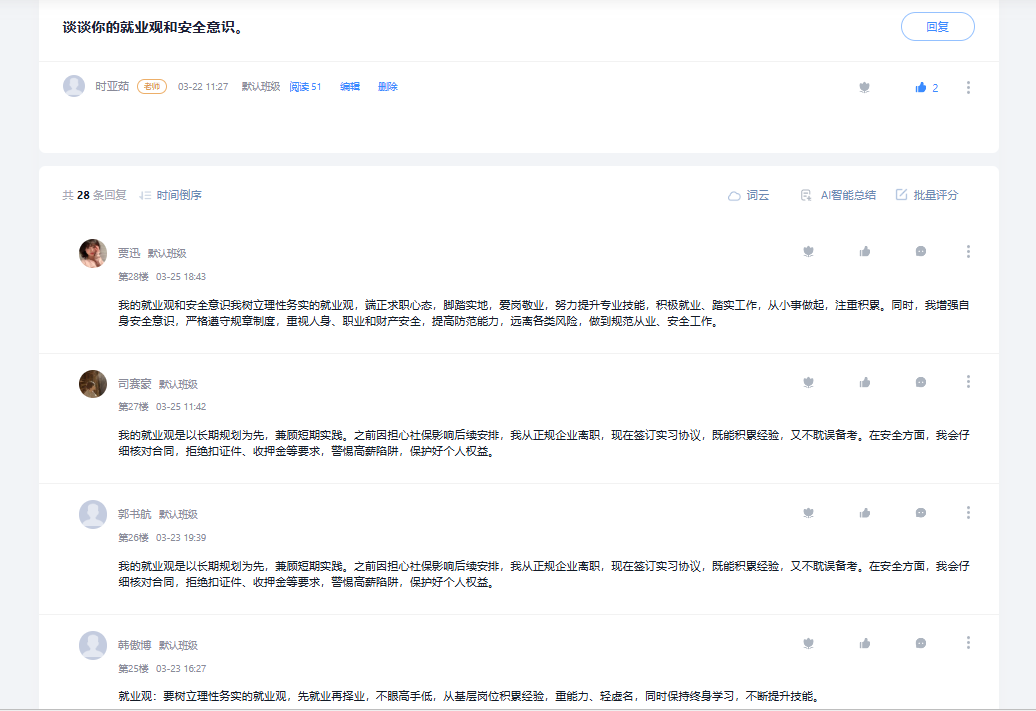Open the AI智能总结 summary
Screen dimensions: 1036x711
[x=848, y=195]
